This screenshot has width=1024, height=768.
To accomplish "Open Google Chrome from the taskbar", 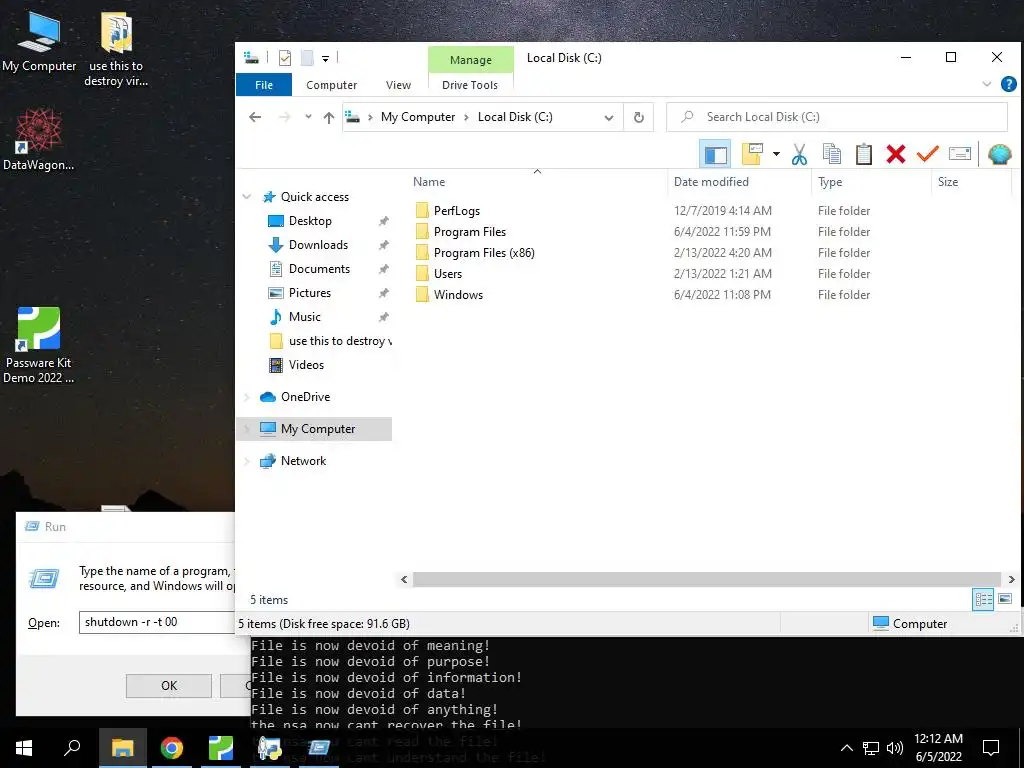I will pos(172,748).
